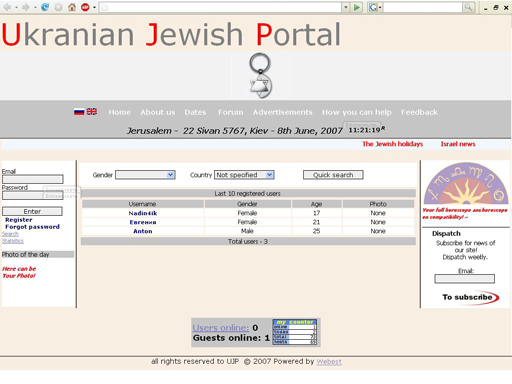Click the red Adblock icon
The image size is (512, 384).
(x=85, y=7)
